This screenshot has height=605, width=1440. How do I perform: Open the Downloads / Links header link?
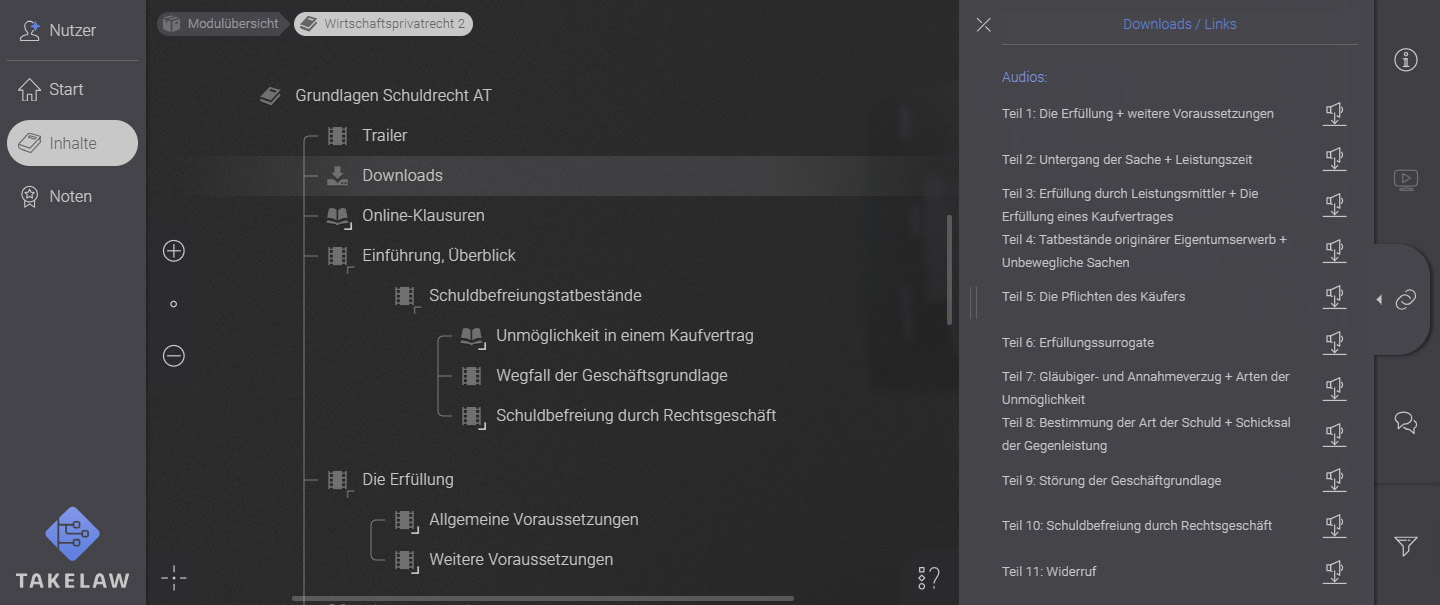(1179, 23)
